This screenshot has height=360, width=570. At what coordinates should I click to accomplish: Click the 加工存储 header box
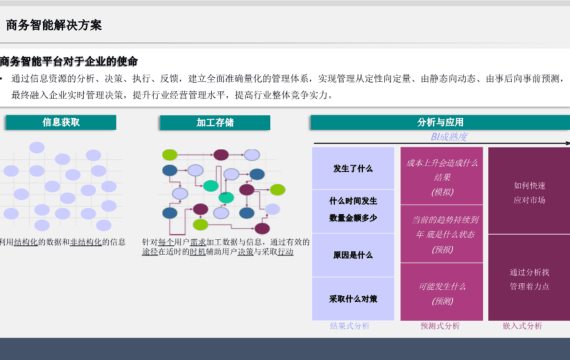(215, 123)
